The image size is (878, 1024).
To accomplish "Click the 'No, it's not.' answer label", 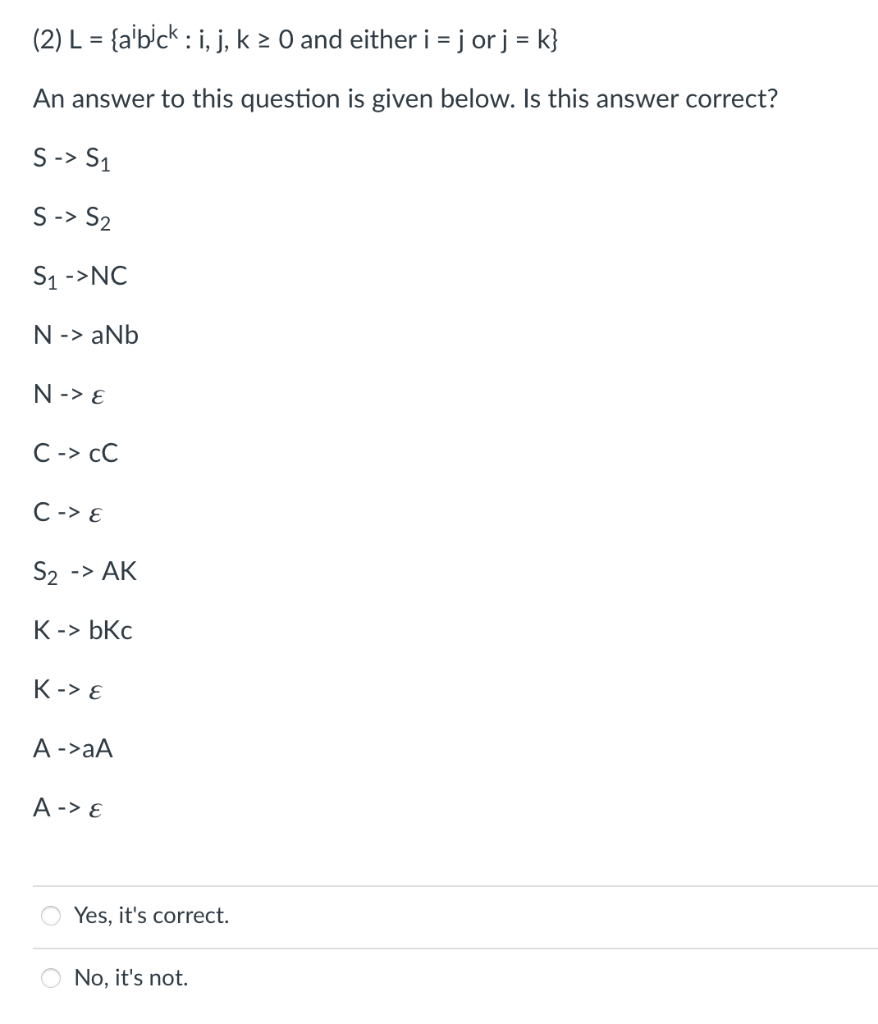I will [131, 979].
